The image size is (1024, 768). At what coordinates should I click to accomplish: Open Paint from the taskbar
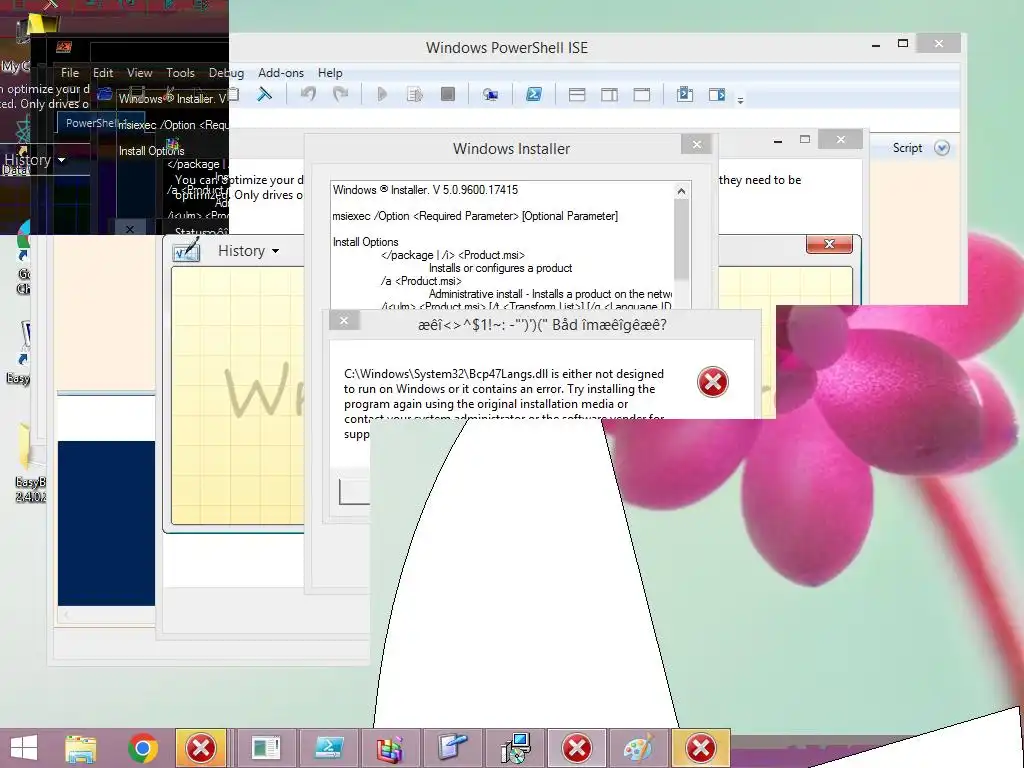639,748
